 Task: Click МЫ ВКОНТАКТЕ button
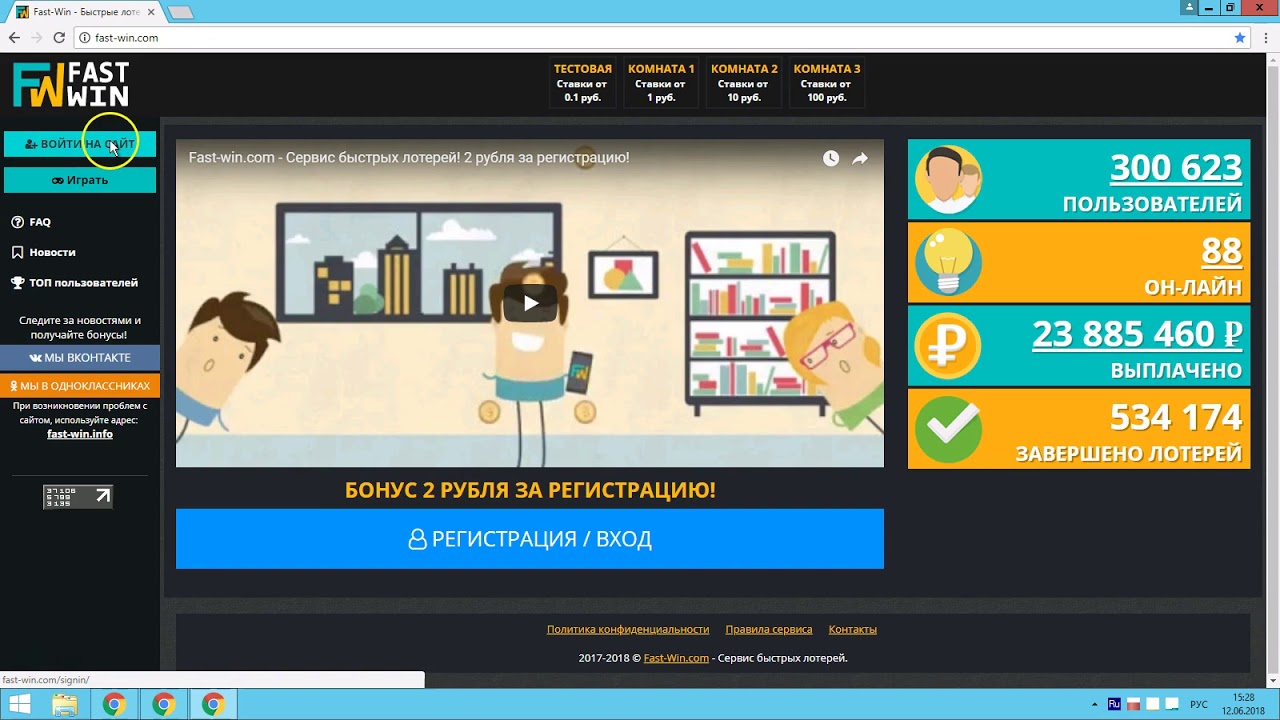80,357
